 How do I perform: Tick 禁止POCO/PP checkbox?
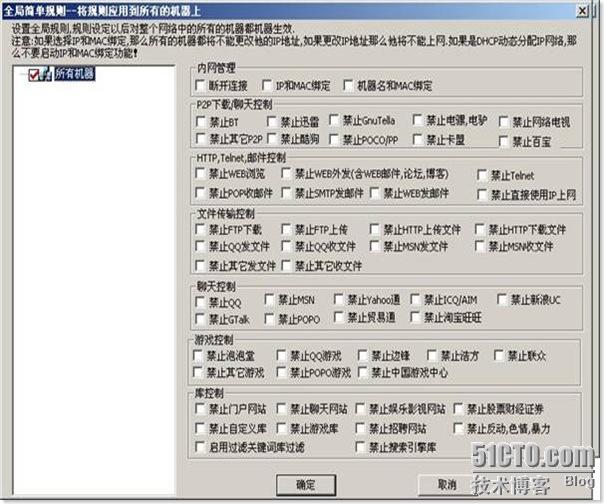(334, 139)
